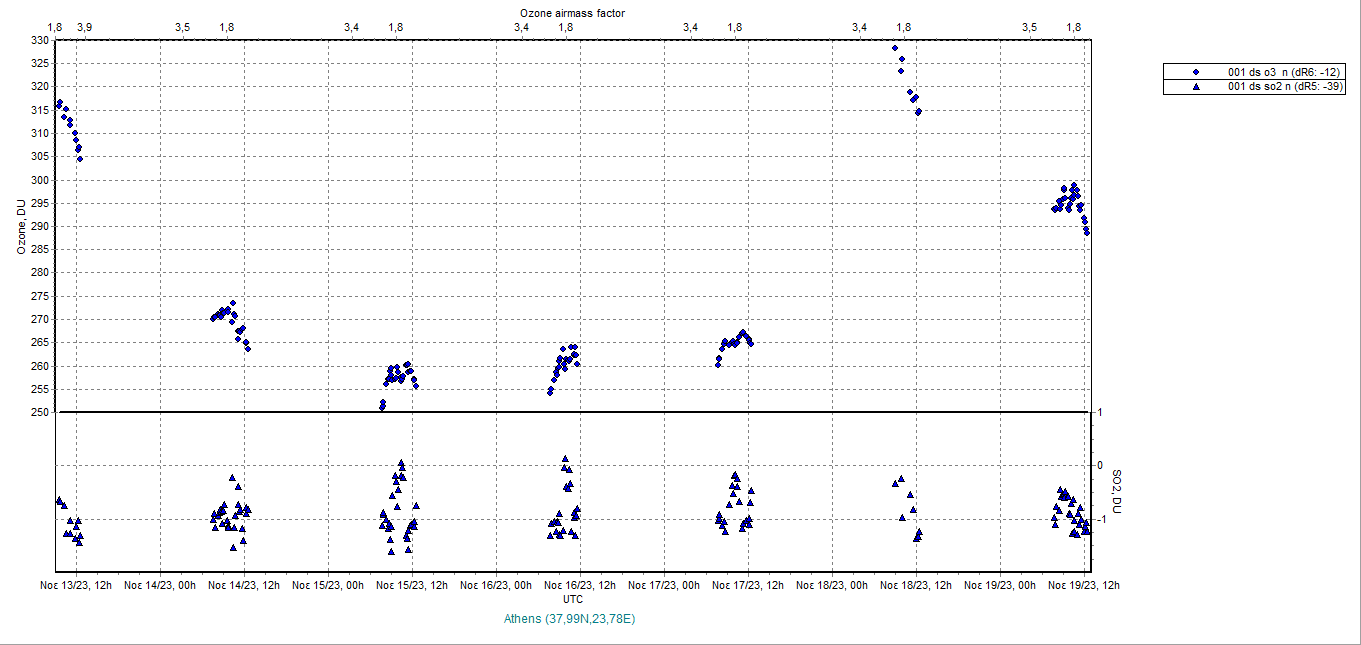The height and width of the screenshot is (645, 1361).
Task: Click the ozone diamond marker in the legend
Action: coord(1196,72)
